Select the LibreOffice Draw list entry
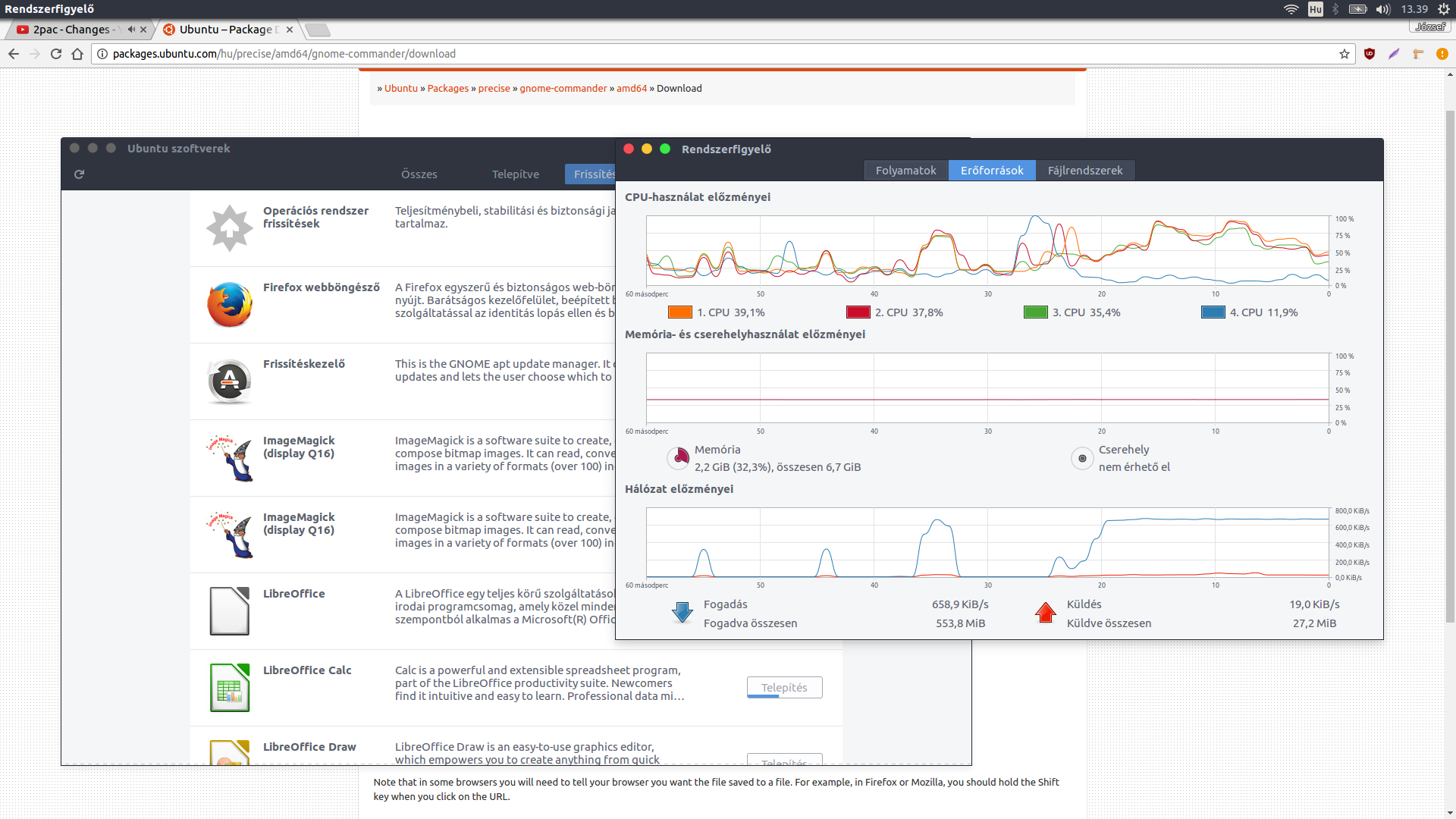This screenshot has width=1456, height=819. [516, 746]
